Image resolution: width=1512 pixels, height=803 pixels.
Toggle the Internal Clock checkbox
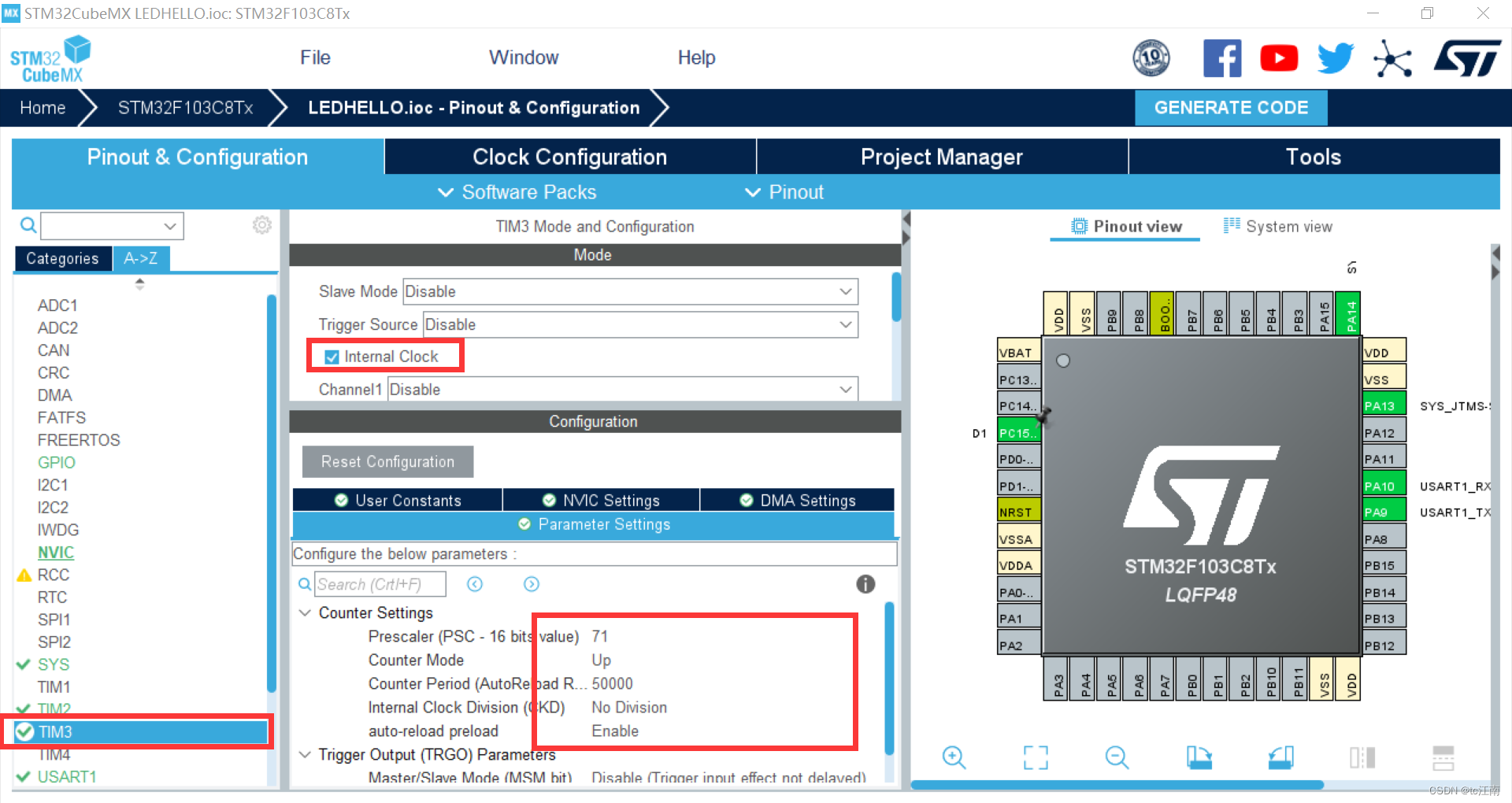[332, 357]
